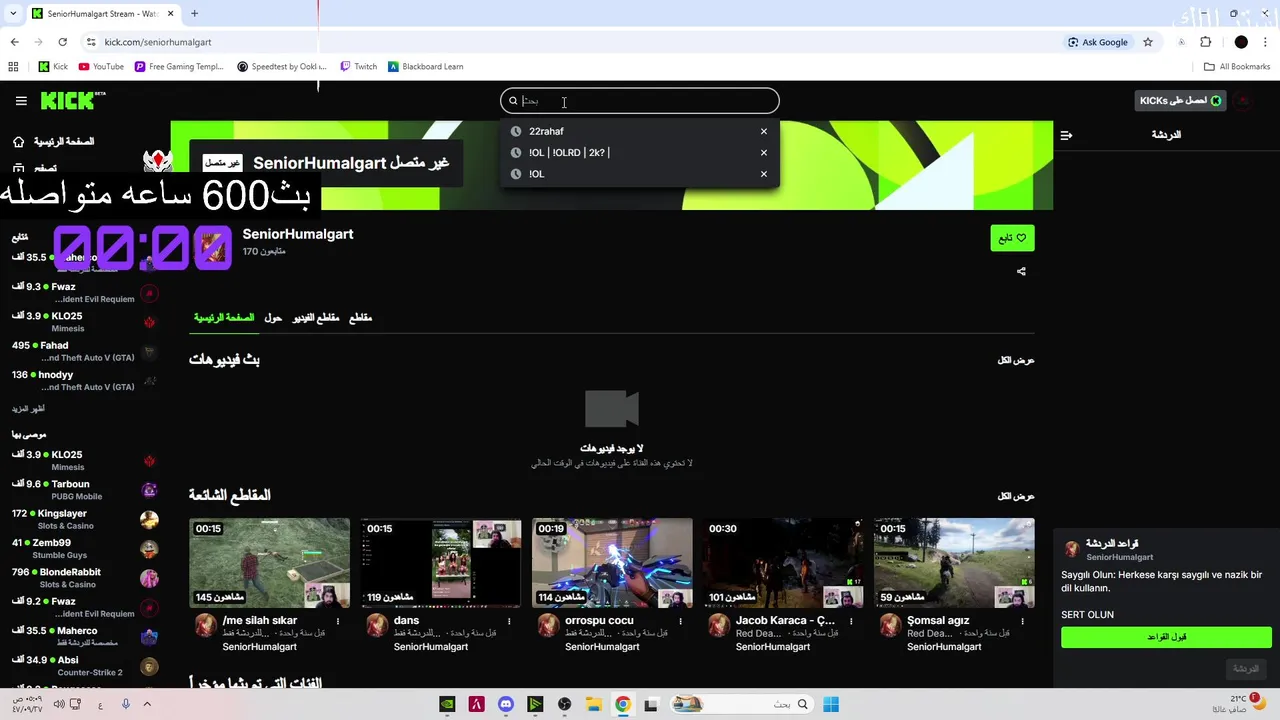
Task: Open Chrome three-dot menu
Action: click(x=1266, y=42)
